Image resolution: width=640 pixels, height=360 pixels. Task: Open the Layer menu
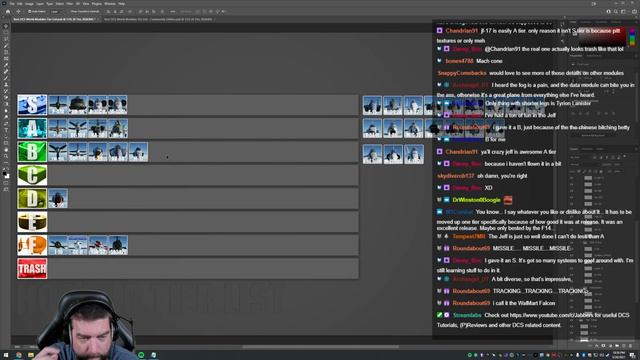[x=40, y=4]
